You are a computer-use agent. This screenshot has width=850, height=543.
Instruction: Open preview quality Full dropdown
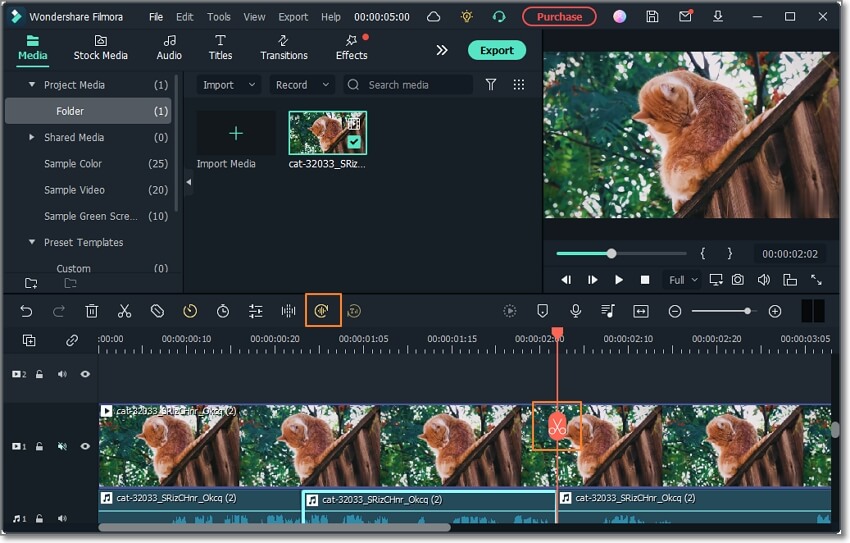[x=682, y=280]
